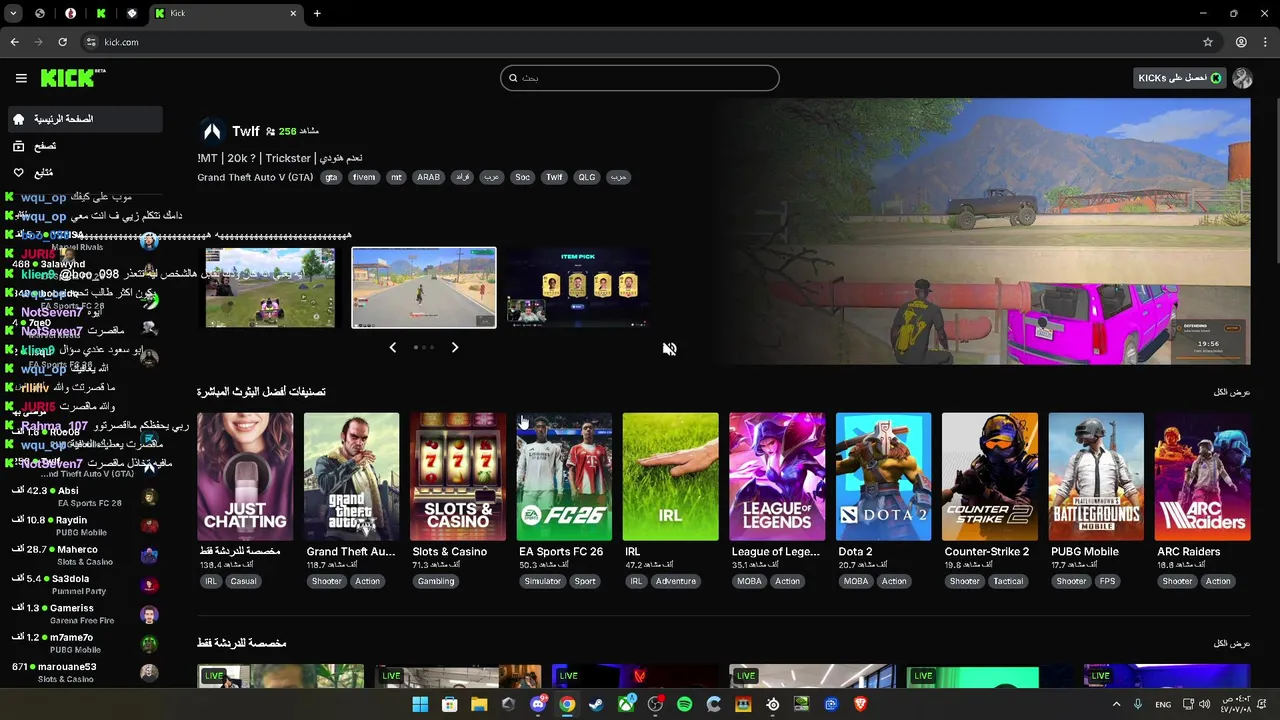Unmute the featured stream audio
Image resolution: width=1280 pixels, height=720 pixels.
669,349
